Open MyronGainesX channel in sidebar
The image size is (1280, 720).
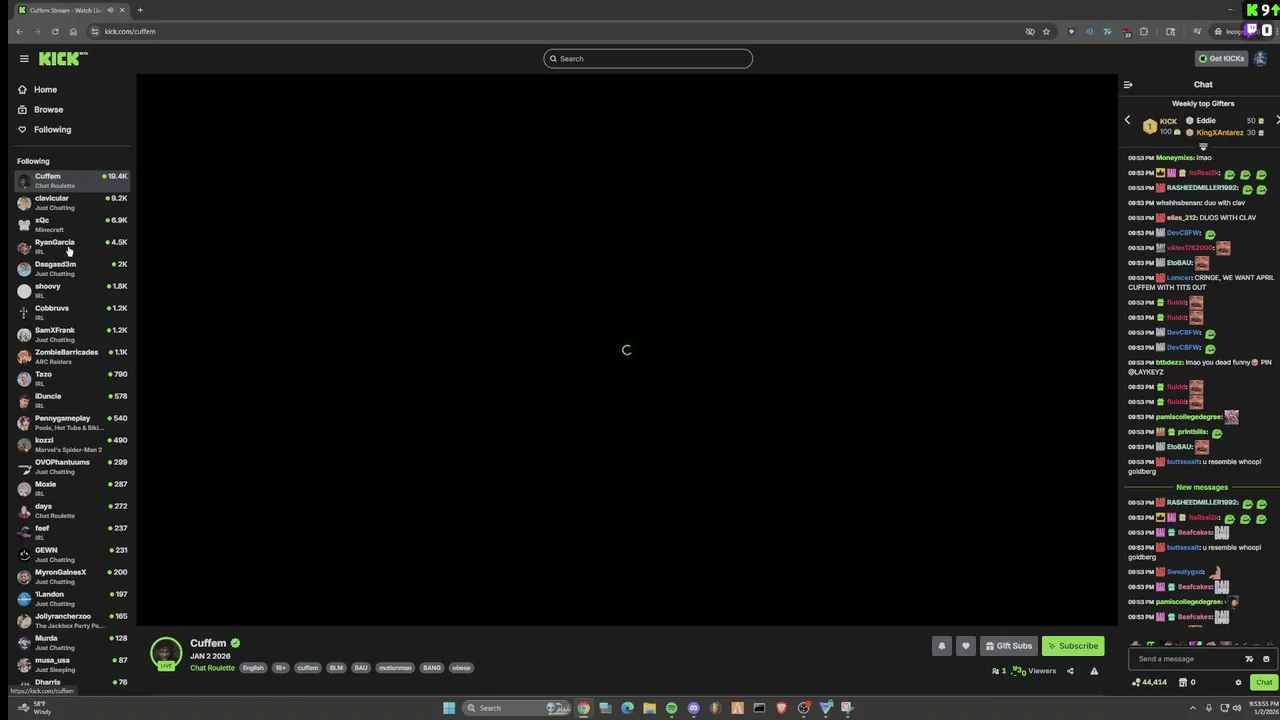click(72, 577)
